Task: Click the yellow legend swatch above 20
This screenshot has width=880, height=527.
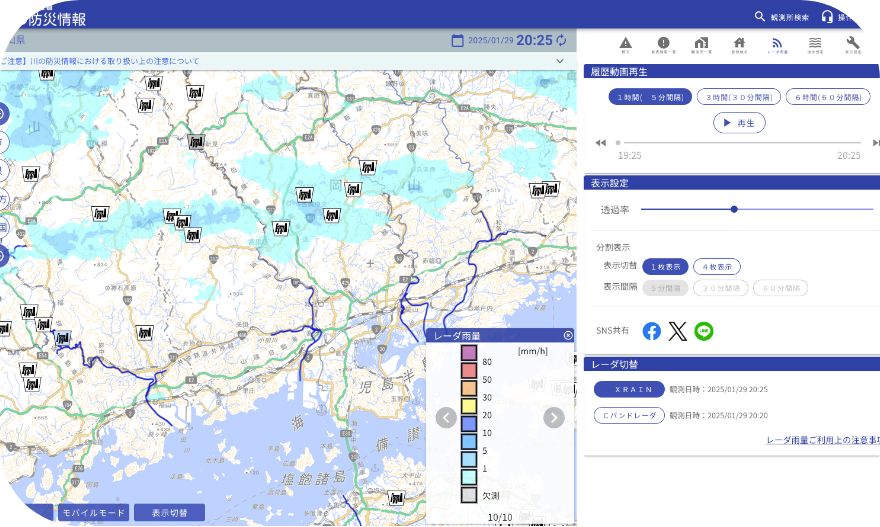Action: pyautogui.click(x=469, y=406)
